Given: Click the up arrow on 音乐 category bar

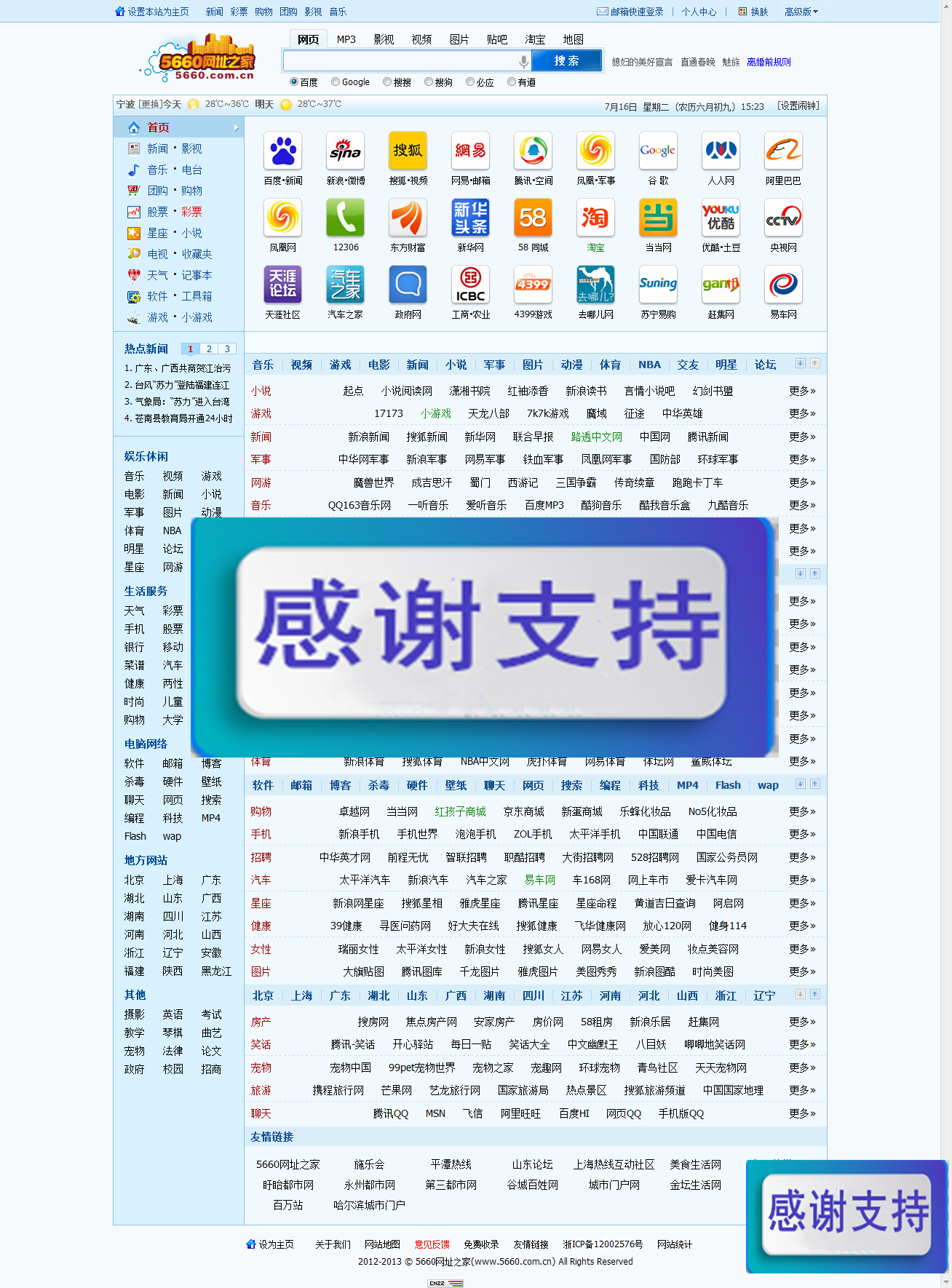Looking at the screenshot, I should coord(815,363).
